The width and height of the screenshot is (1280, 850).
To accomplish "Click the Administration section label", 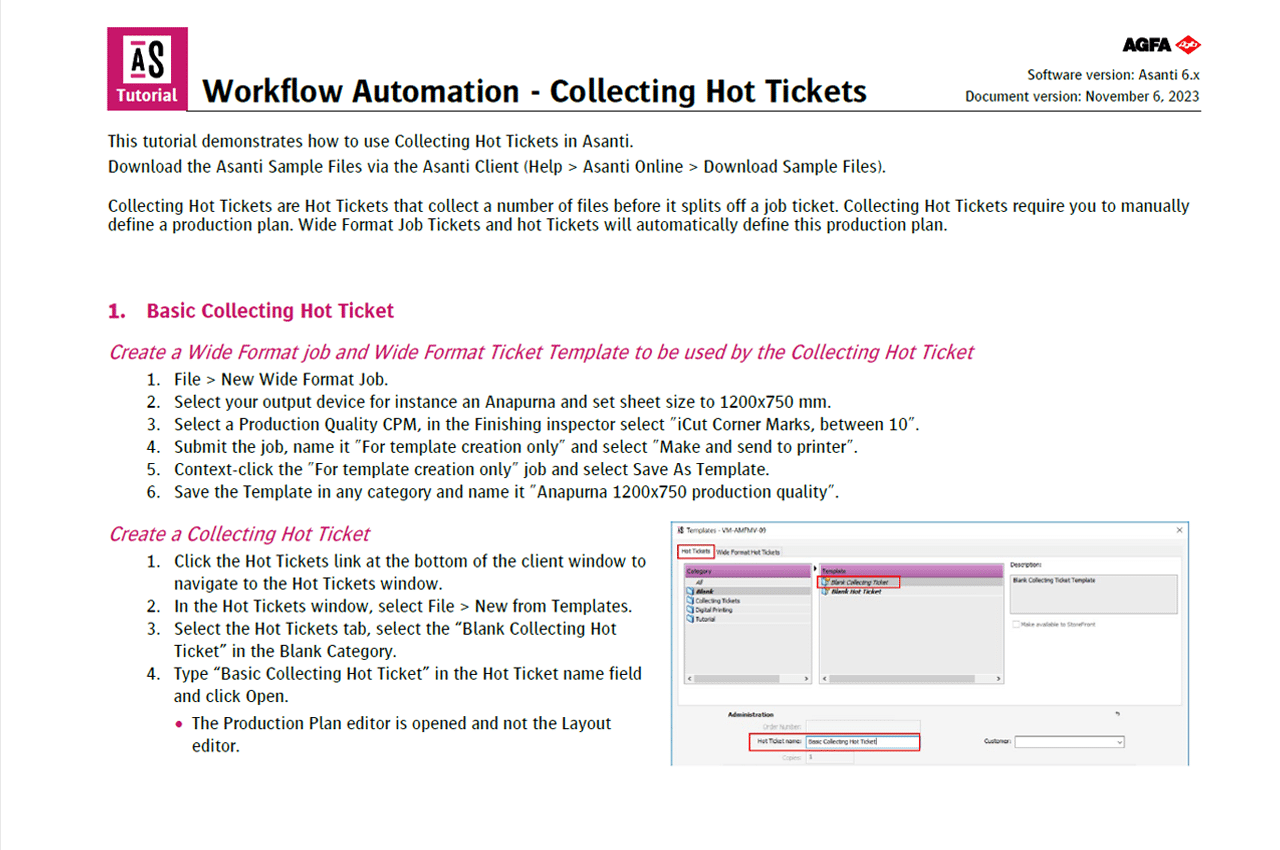I will tap(751, 715).
